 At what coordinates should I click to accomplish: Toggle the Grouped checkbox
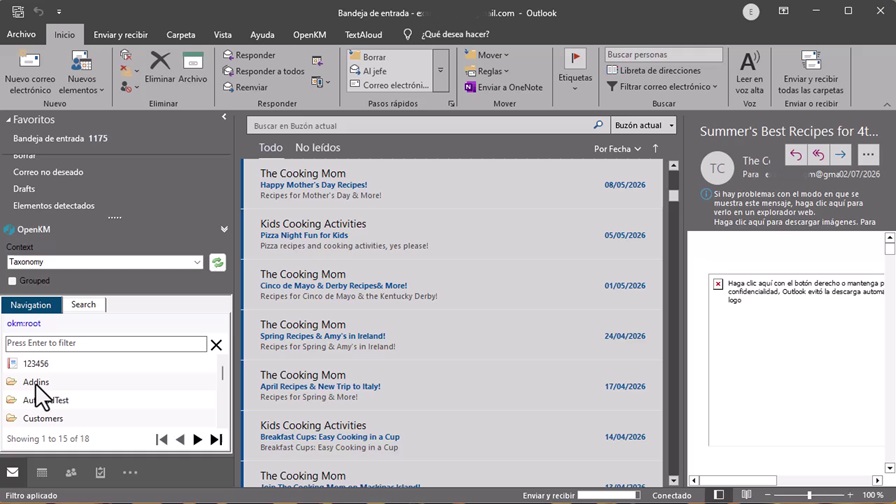pos(12,281)
